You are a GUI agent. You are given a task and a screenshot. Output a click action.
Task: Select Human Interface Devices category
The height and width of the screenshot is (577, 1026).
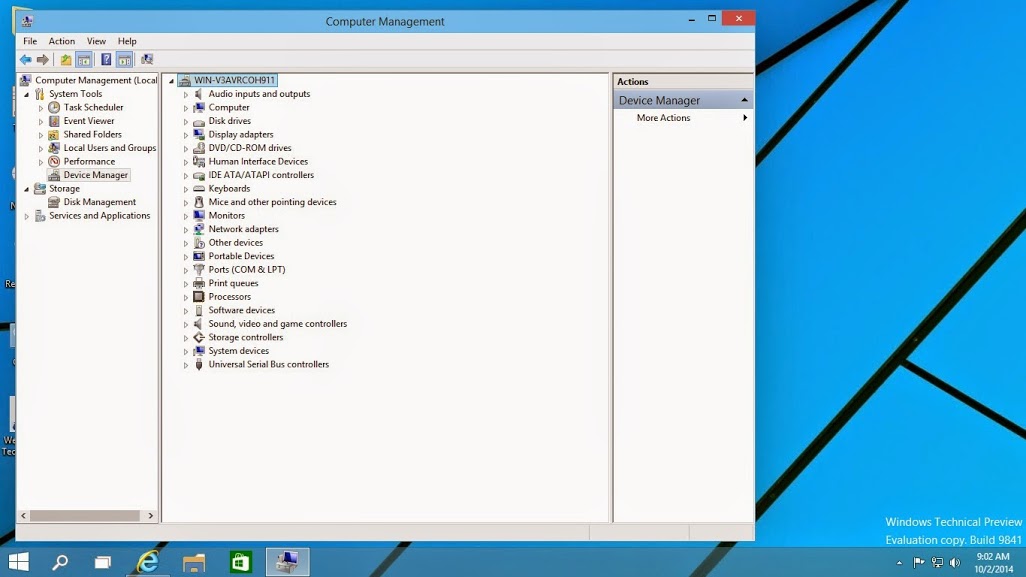tap(258, 162)
